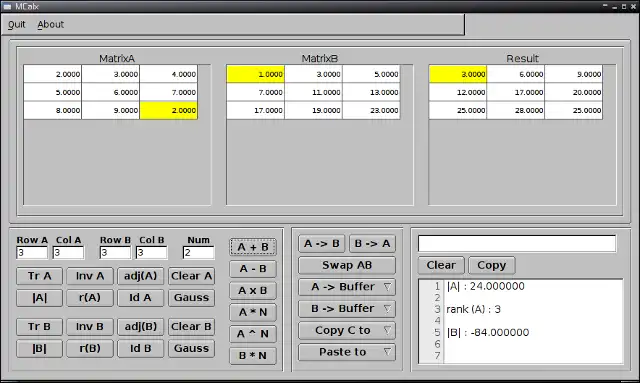
Task: Click adj(A) adjugate button
Action: coord(140,276)
